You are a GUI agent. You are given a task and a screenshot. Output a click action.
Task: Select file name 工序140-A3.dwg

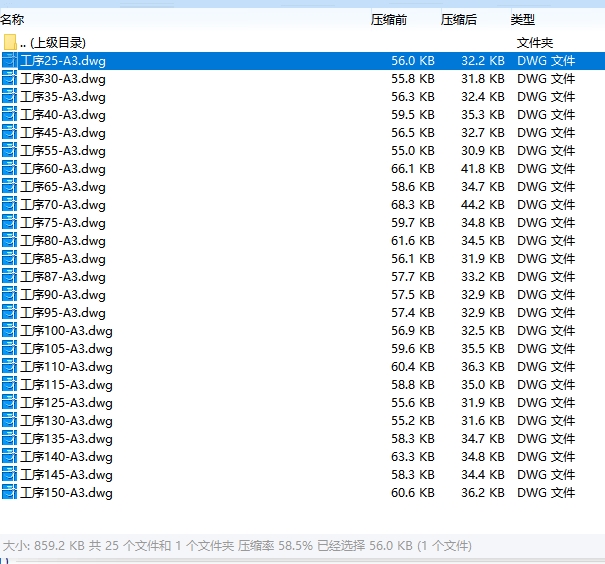66,457
